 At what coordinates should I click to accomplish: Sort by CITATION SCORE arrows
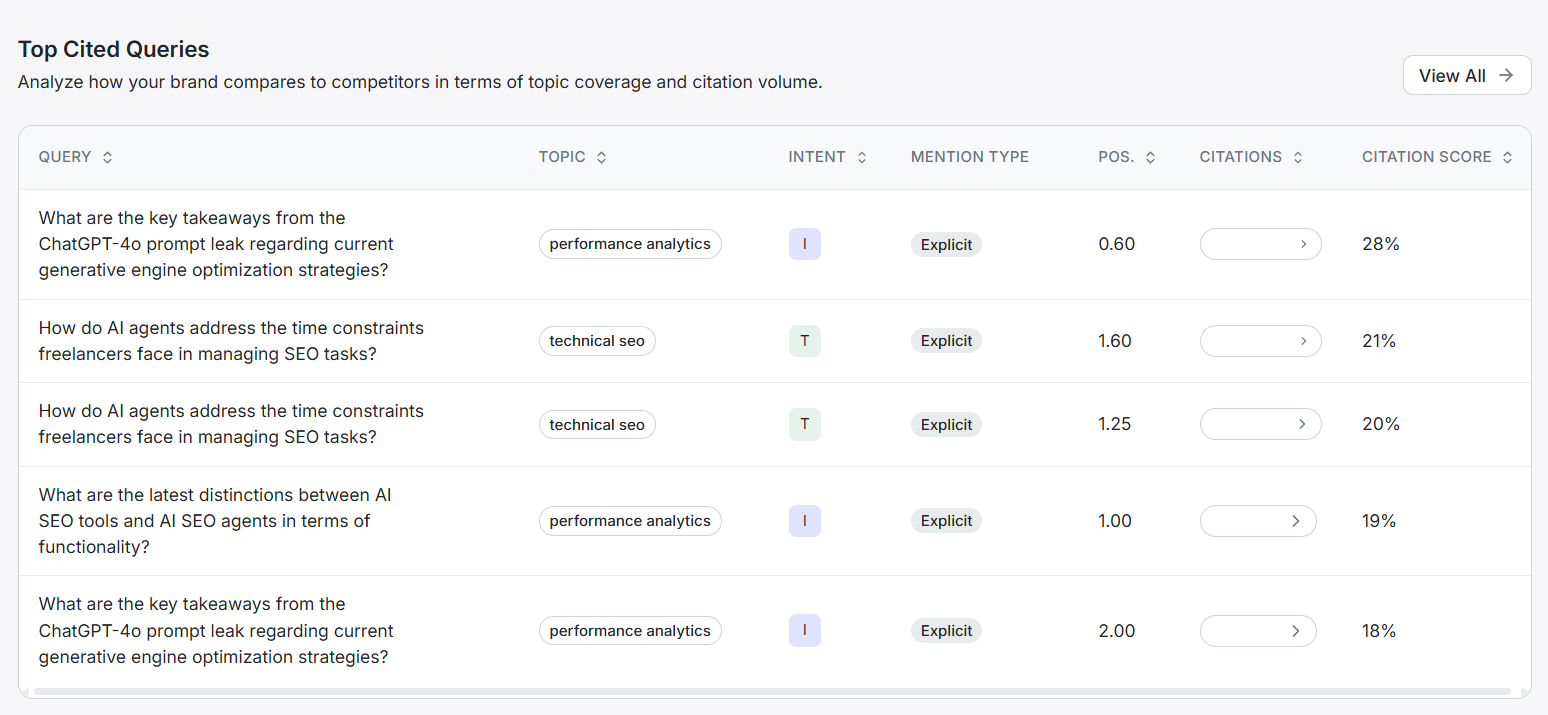[x=1506, y=157]
